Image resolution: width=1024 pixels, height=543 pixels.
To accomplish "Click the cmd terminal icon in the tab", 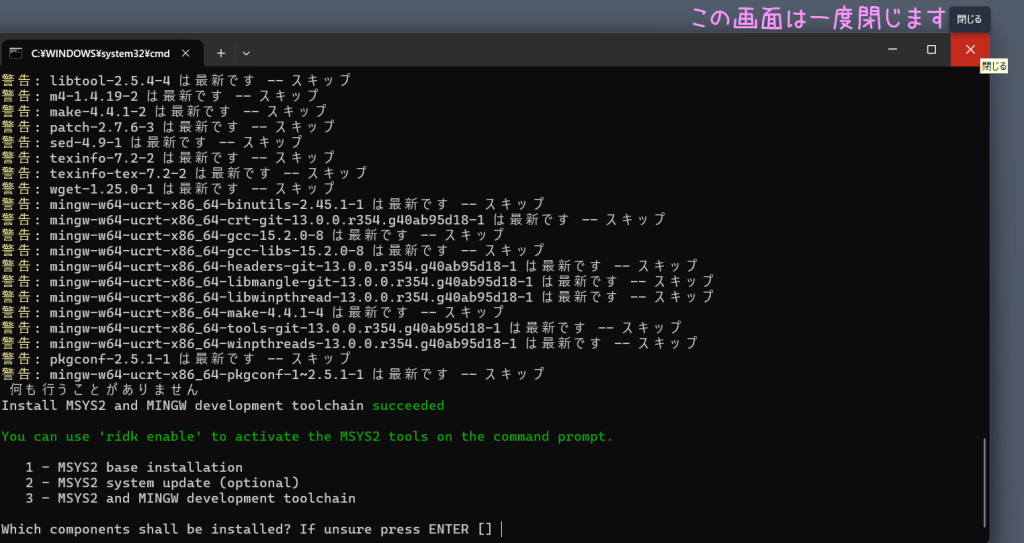I will coord(16,52).
